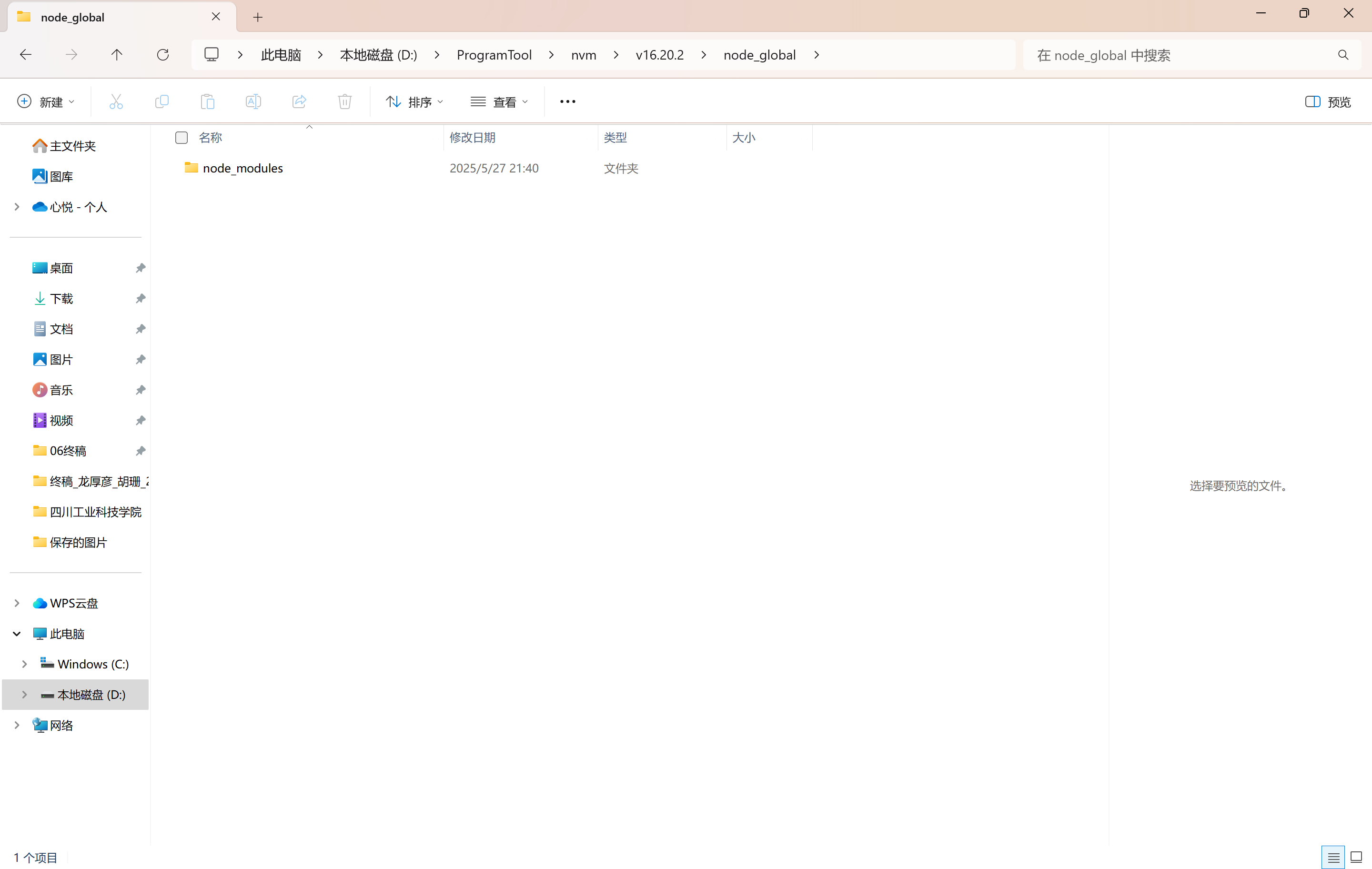Click nvm in the breadcrumb path
Screen dimensions: 1372x869
[x=584, y=55]
